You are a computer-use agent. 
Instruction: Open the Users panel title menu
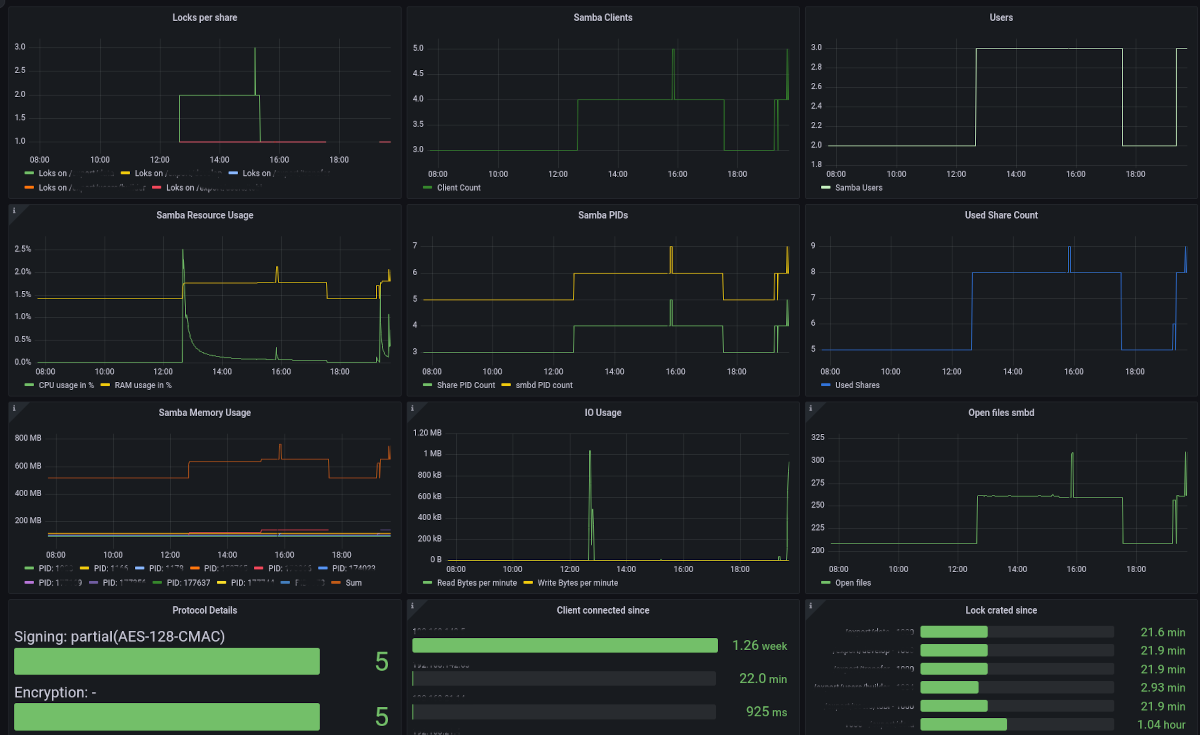1001,18
